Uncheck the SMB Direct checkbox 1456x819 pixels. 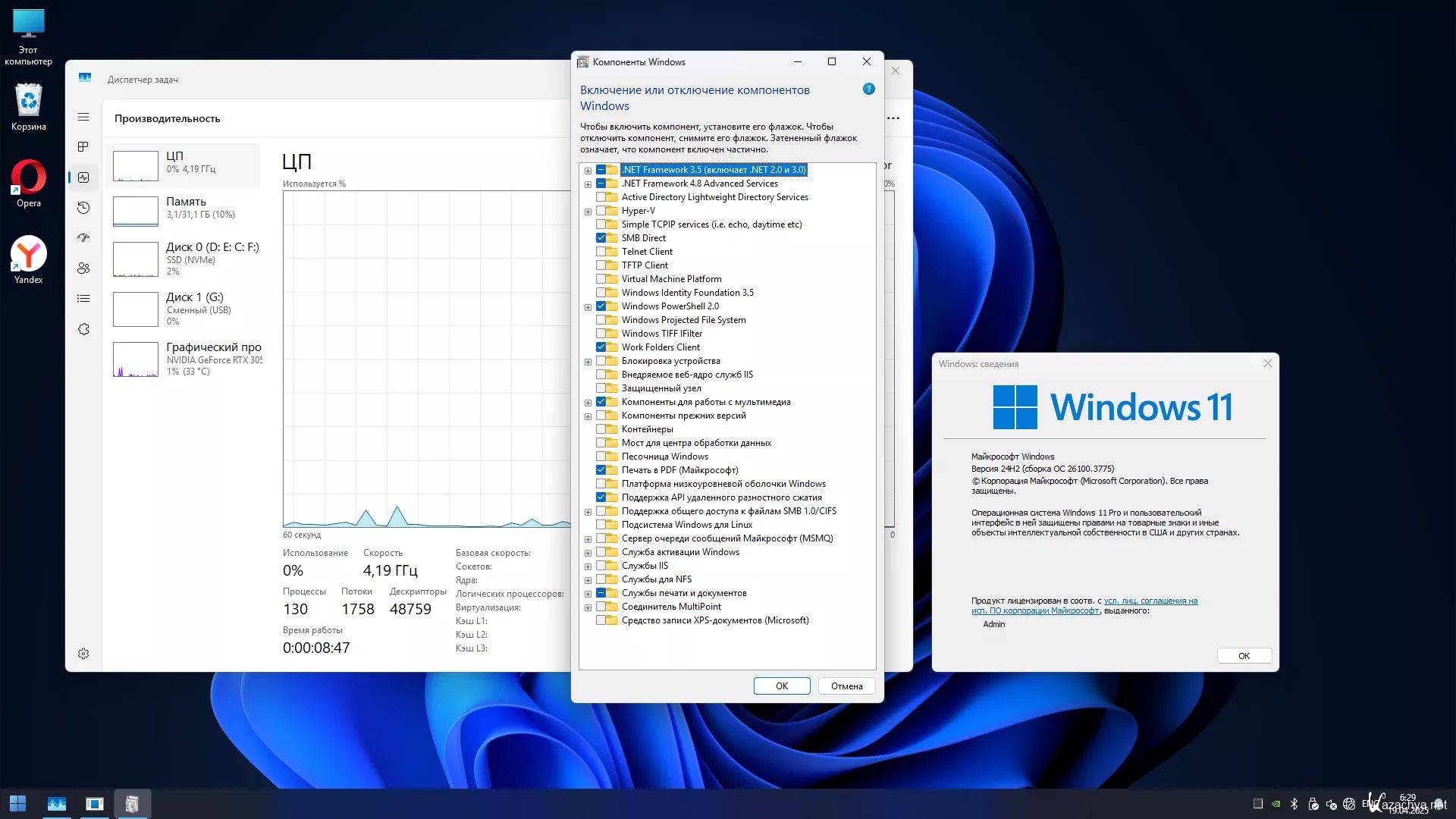[601, 238]
